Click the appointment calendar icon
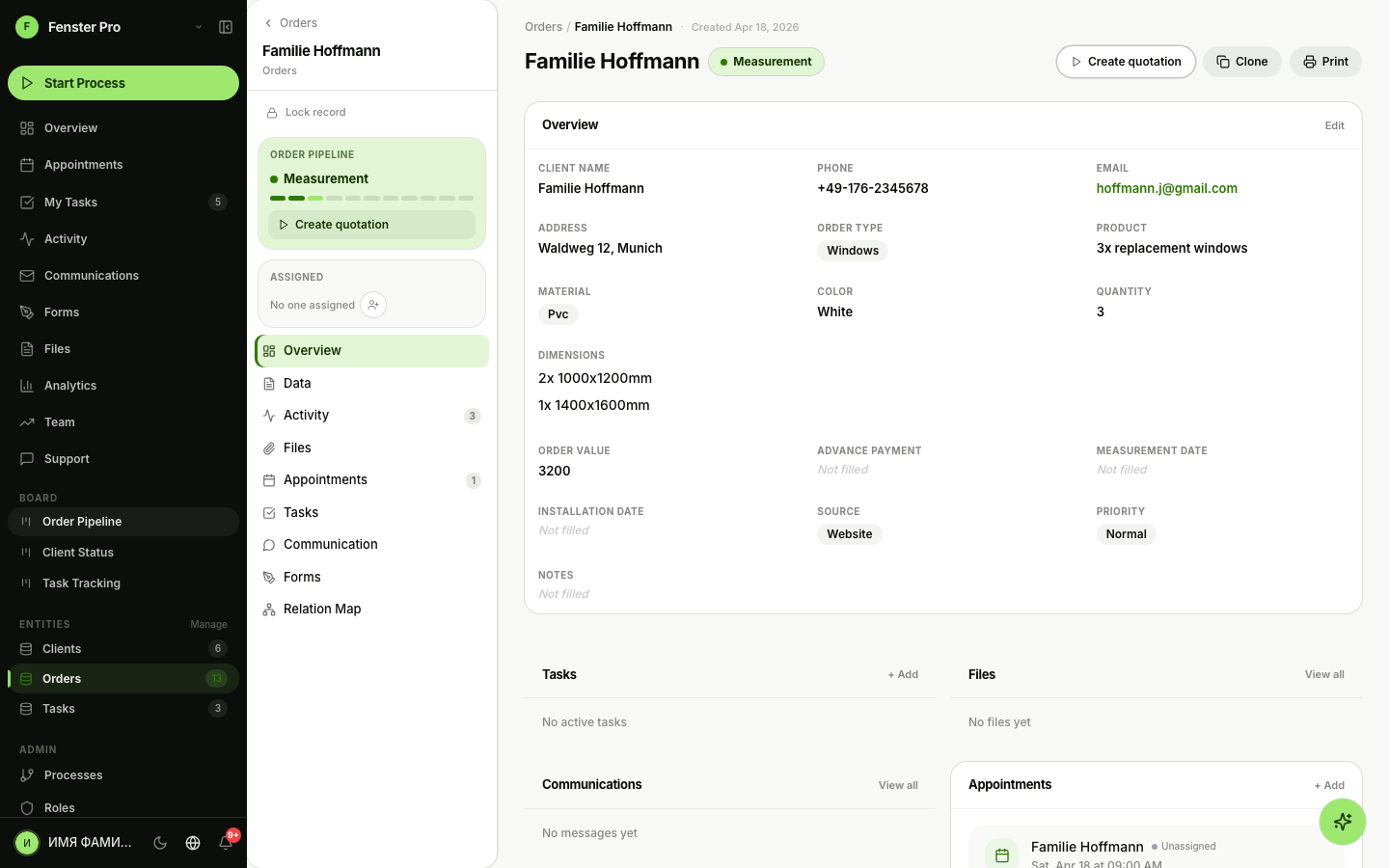The height and width of the screenshot is (868, 1389). pyautogui.click(x=1002, y=854)
